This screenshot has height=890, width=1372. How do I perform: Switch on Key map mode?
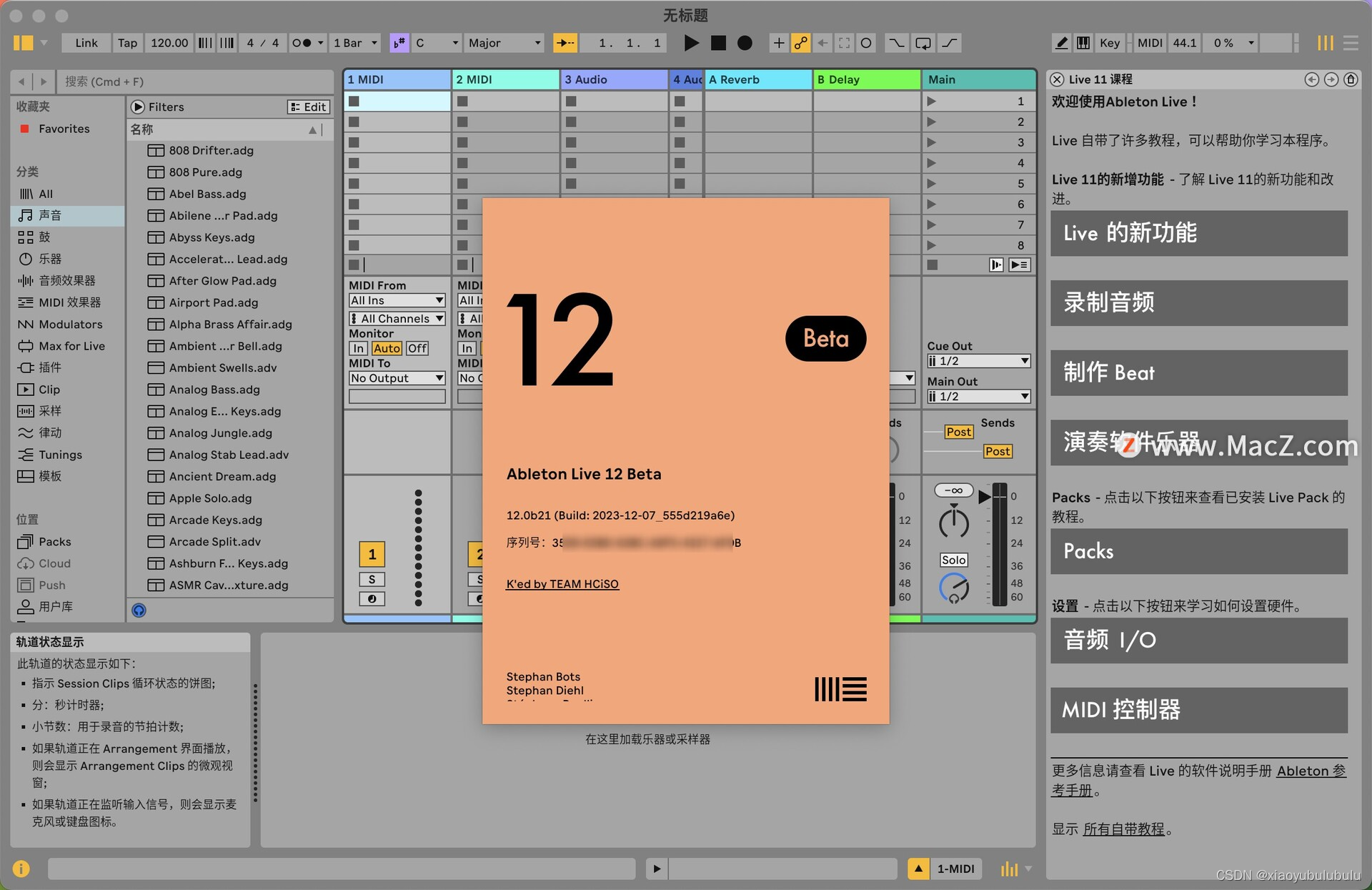1110,43
